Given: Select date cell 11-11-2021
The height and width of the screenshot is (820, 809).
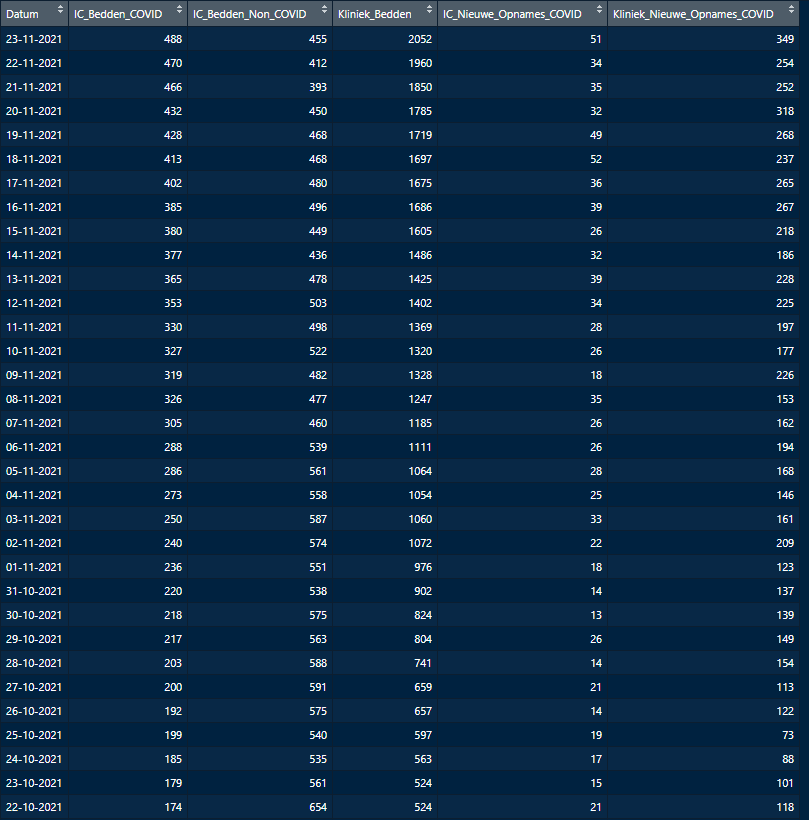Looking at the screenshot, I should click(33, 327).
